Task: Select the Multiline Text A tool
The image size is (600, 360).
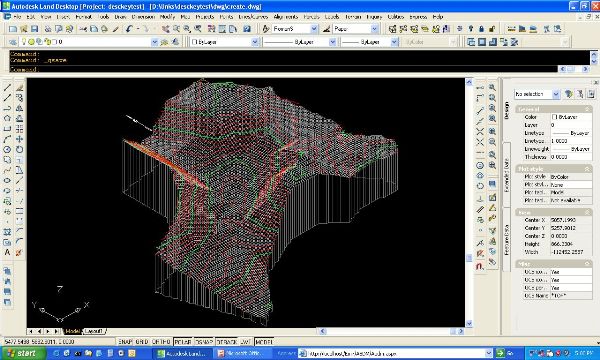Action: [x=7, y=252]
